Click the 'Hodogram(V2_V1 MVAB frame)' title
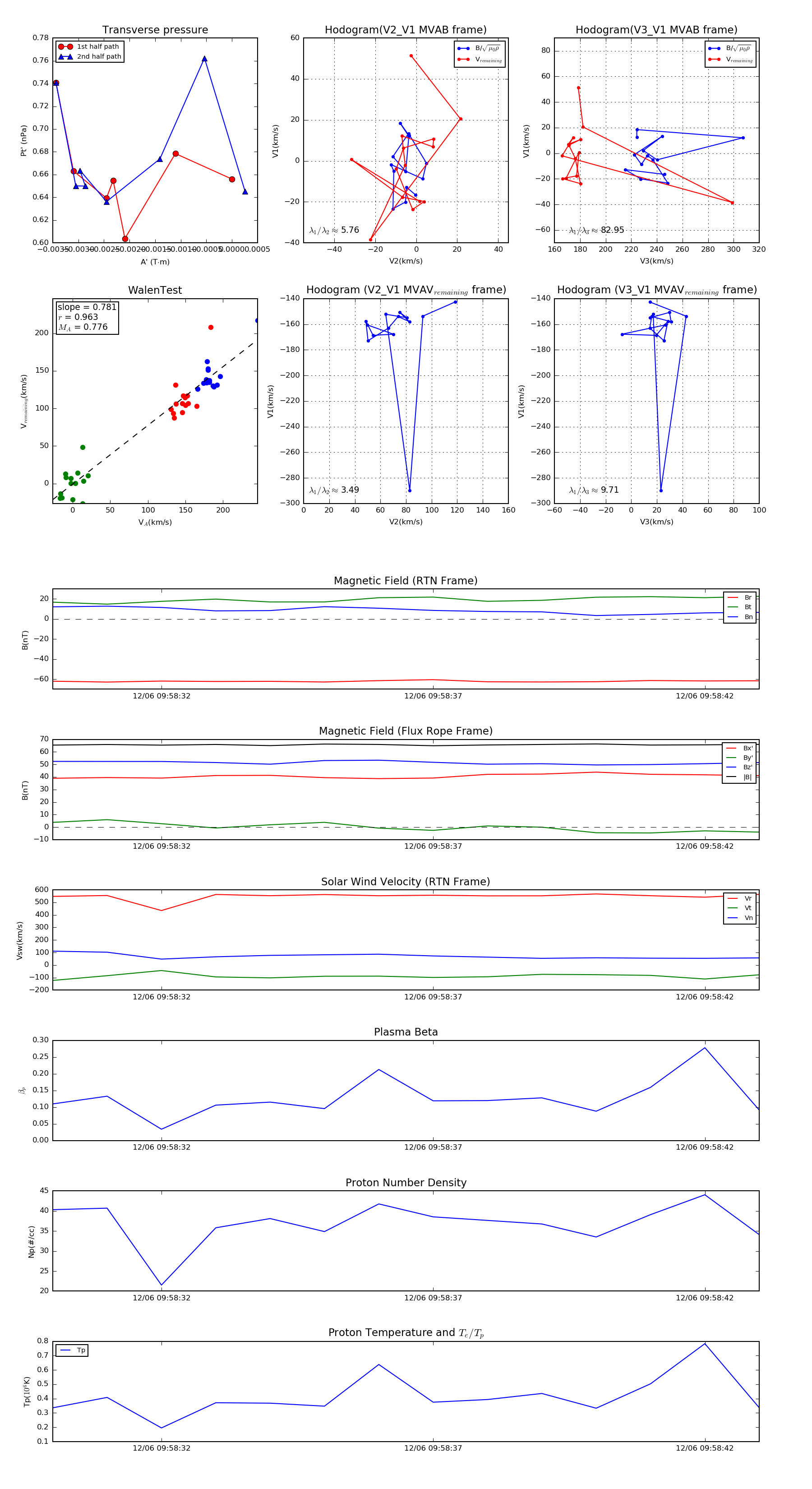 (406, 30)
